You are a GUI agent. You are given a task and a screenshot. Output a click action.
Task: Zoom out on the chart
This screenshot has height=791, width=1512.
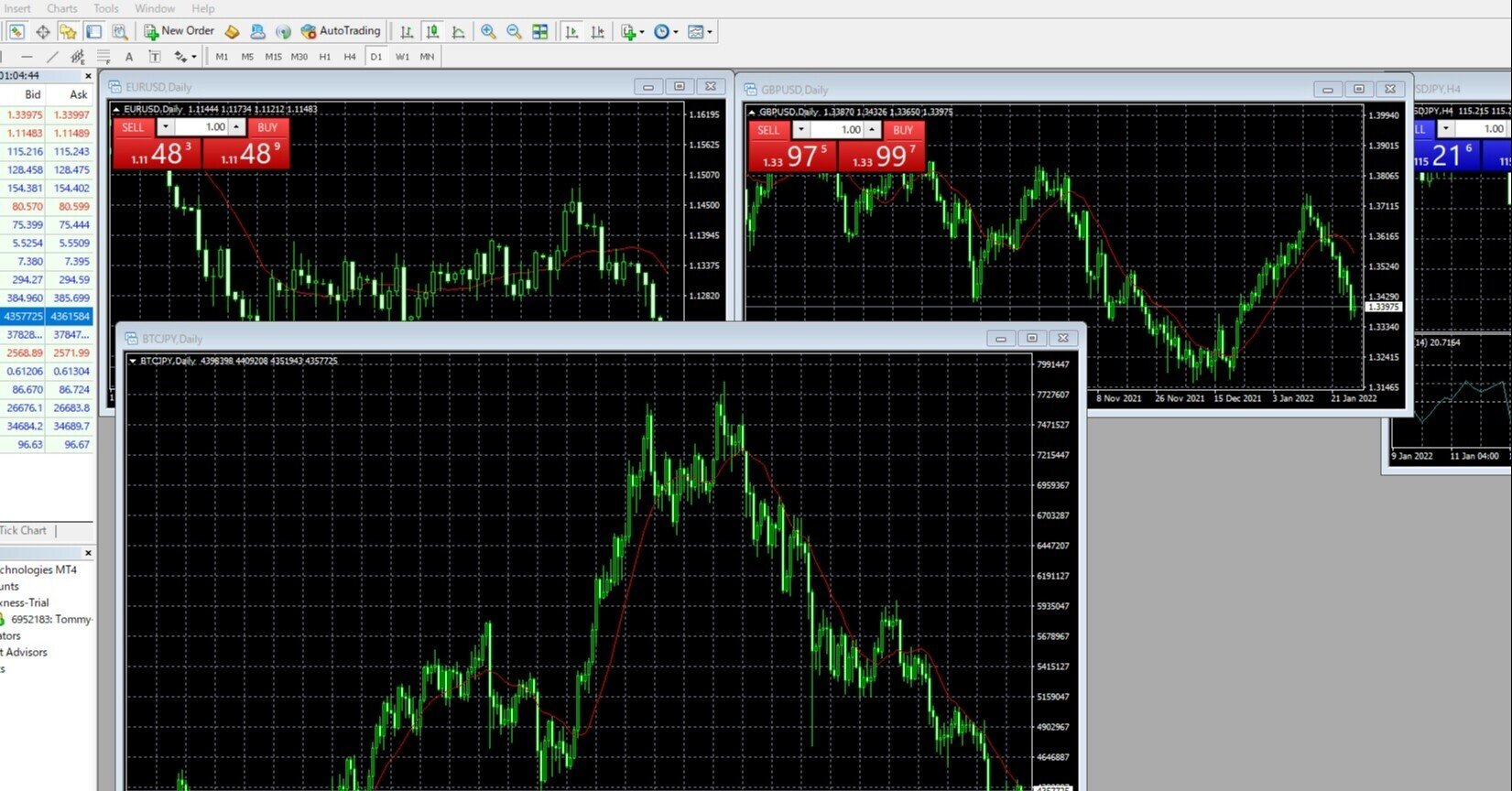click(x=514, y=32)
